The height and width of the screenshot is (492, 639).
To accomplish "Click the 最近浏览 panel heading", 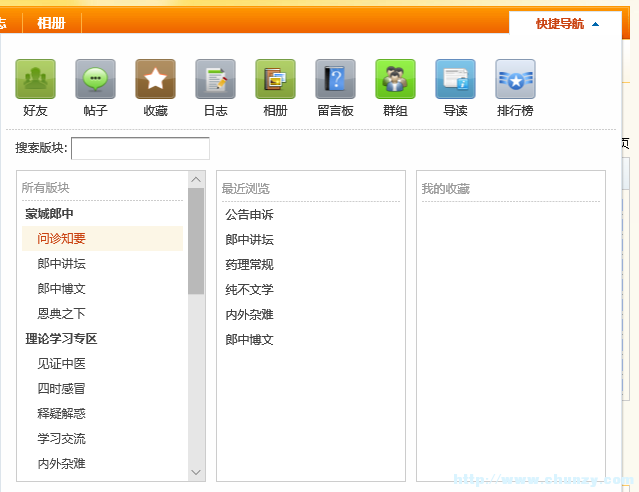I will pos(246,189).
